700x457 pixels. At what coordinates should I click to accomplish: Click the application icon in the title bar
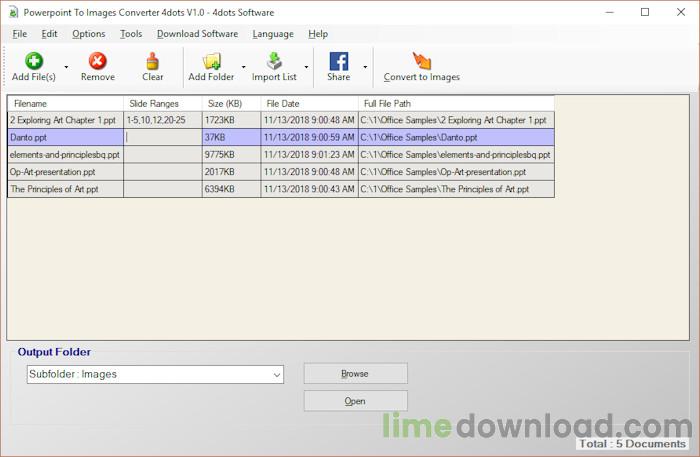(x=13, y=12)
